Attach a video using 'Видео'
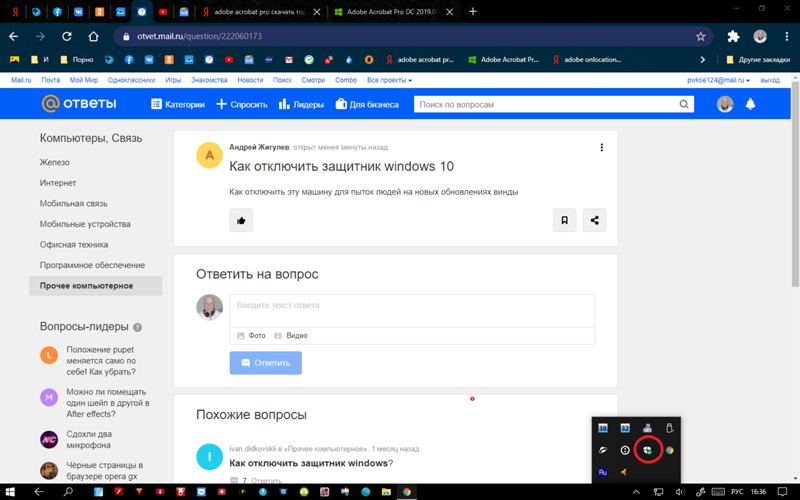 coord(291,336)
